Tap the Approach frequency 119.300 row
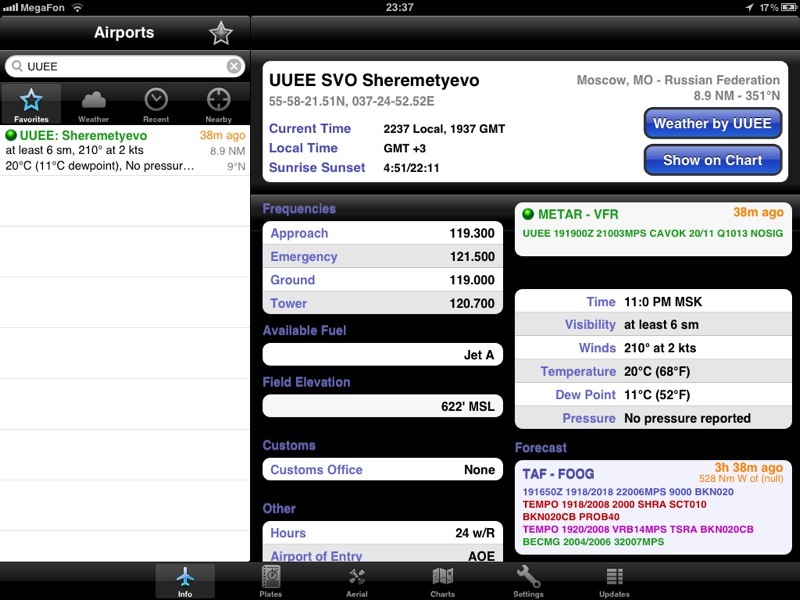This screenshot has height=600, width=800. pos(382,233)
